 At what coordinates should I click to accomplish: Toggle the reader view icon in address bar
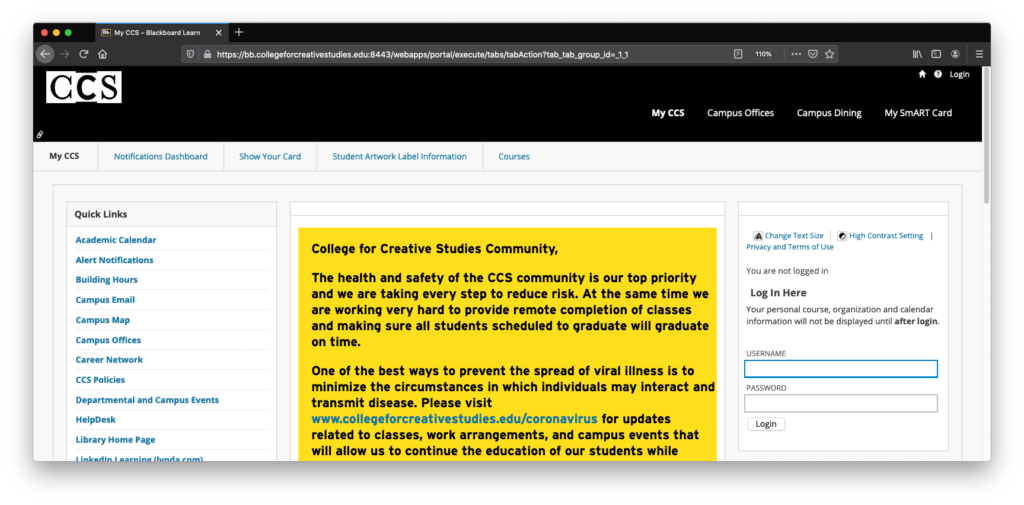click(738, 54)
